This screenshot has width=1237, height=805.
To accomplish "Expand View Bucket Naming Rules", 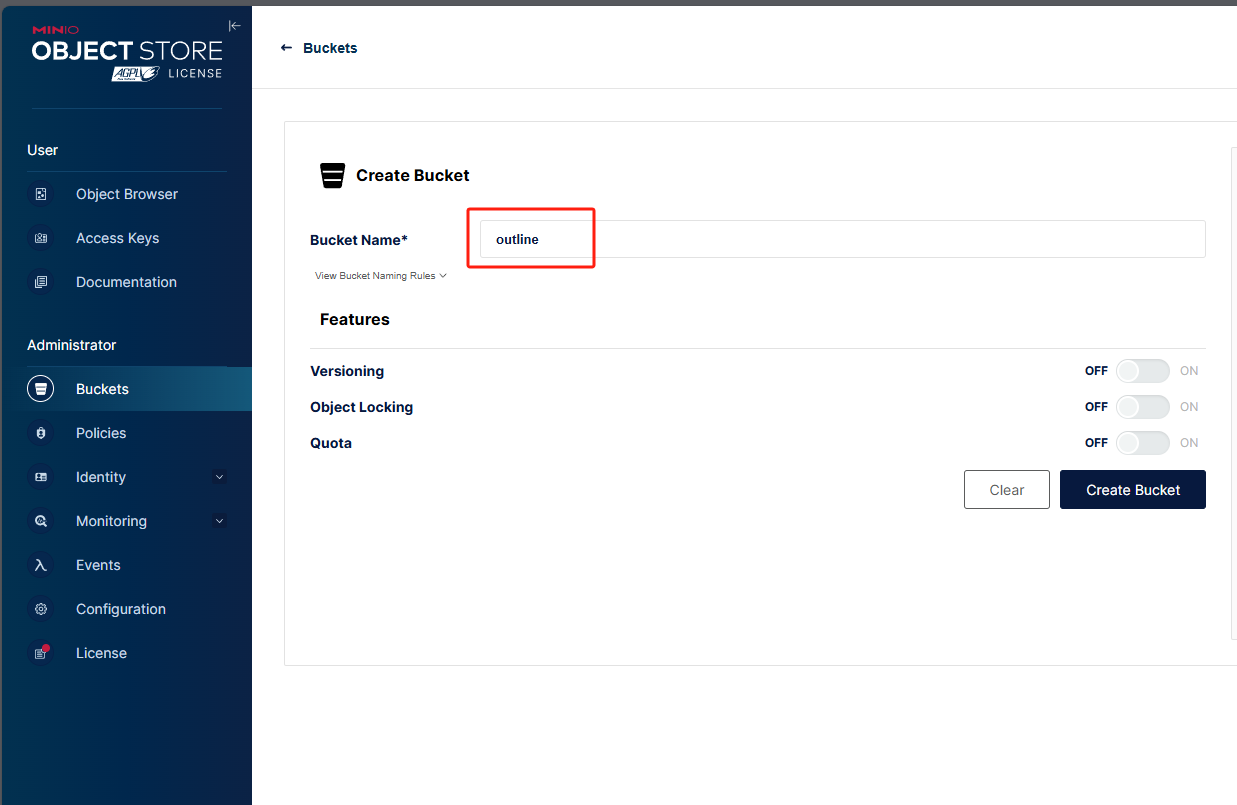I will click(x=380, y=276).
